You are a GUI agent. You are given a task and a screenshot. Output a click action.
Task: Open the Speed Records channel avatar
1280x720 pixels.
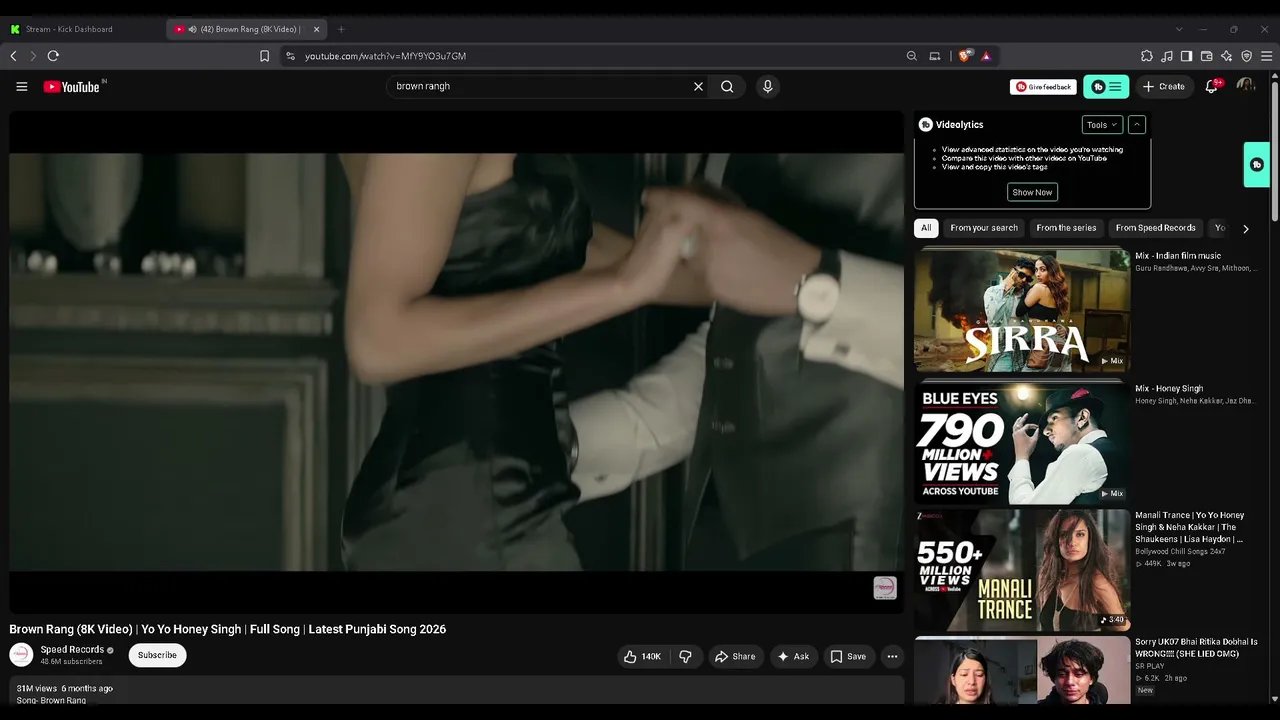(x=21, y=655)
